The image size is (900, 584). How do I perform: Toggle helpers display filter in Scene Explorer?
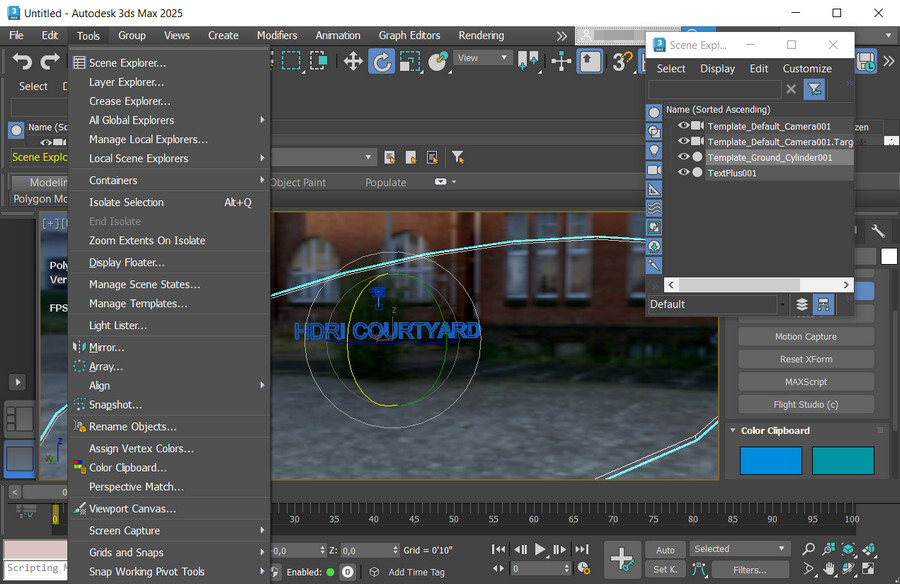[654, 189]
